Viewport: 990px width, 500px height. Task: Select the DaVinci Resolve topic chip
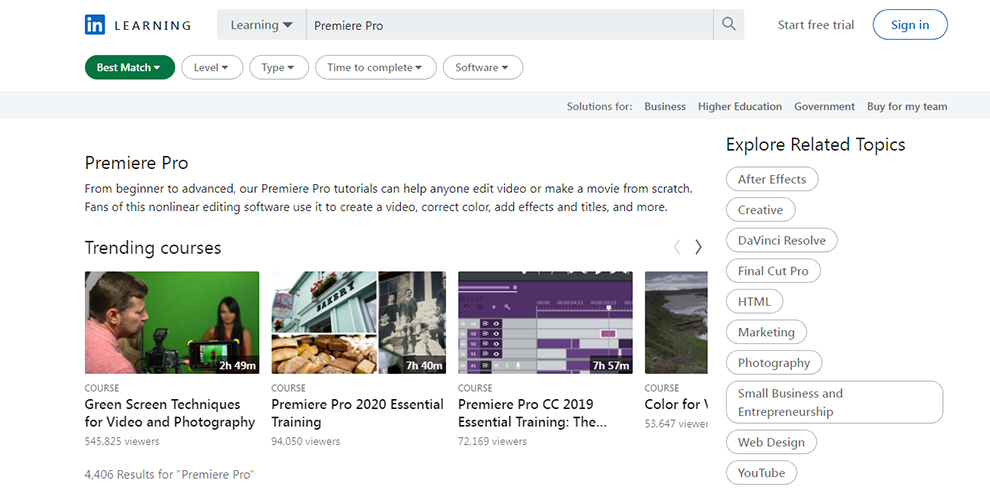coord(781,241)
